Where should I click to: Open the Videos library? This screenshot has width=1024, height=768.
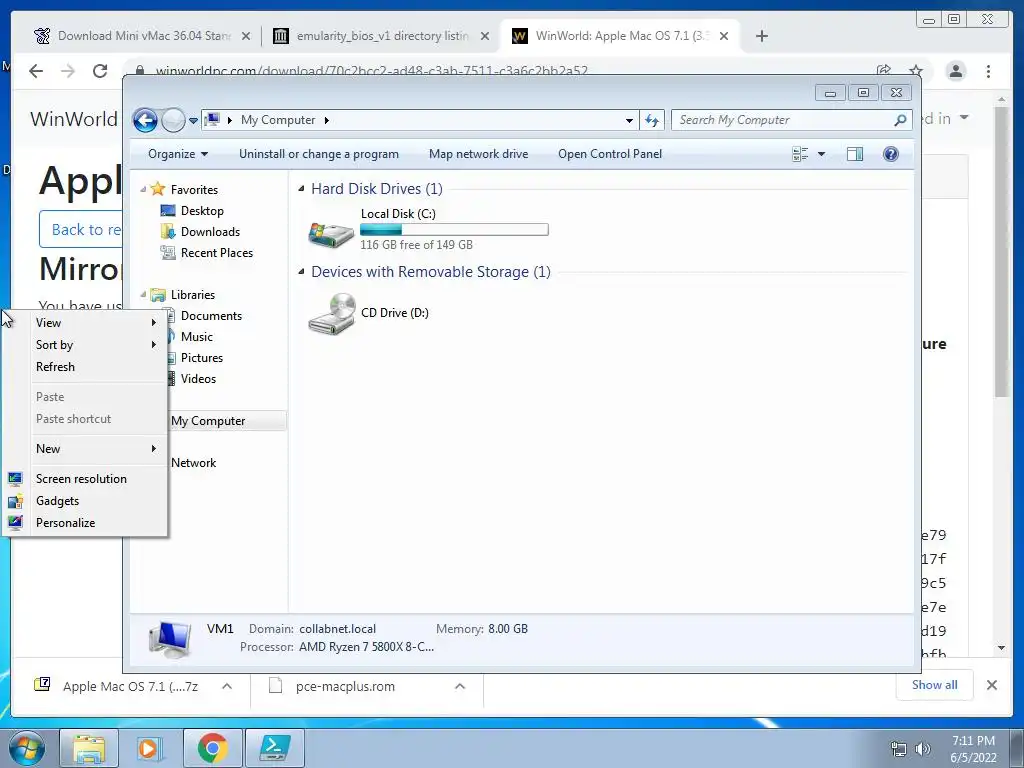tap(198, 379)
